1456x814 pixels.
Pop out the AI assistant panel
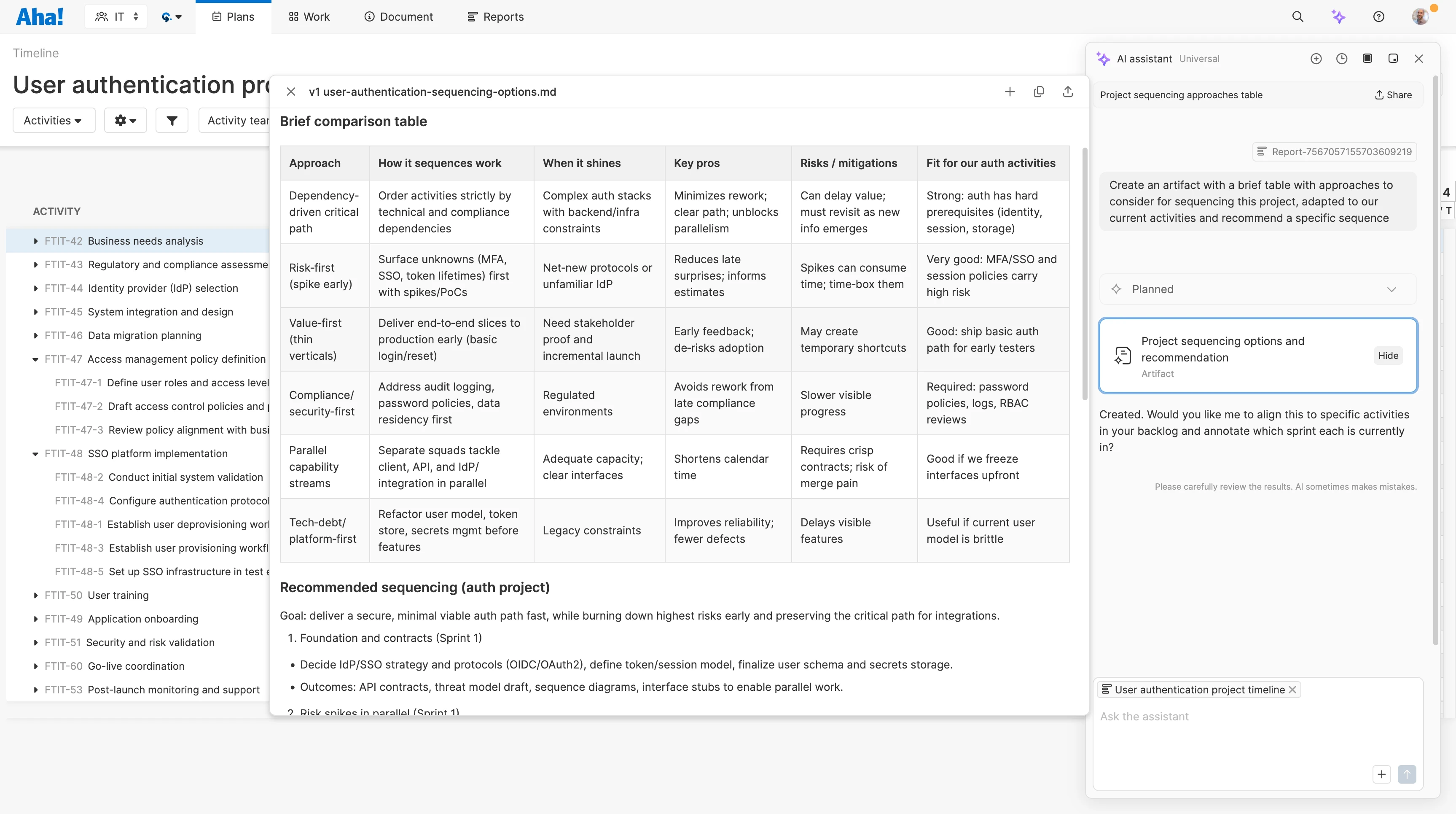pos(1393,58)
